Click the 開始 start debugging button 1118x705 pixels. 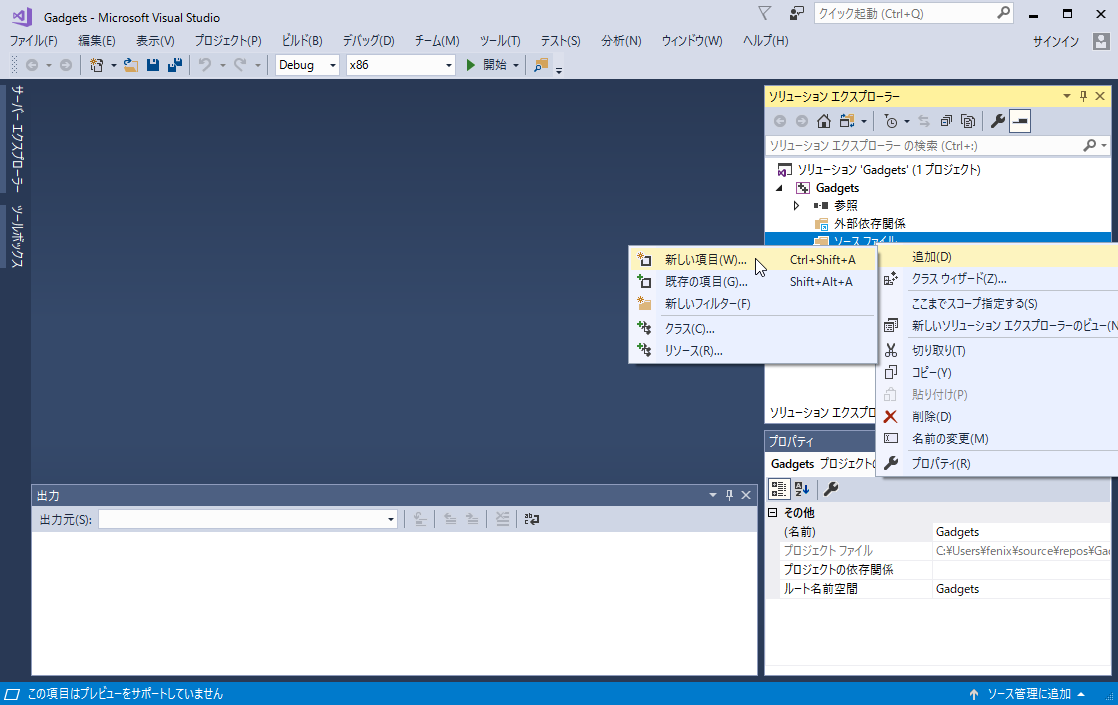coord(486,65)
